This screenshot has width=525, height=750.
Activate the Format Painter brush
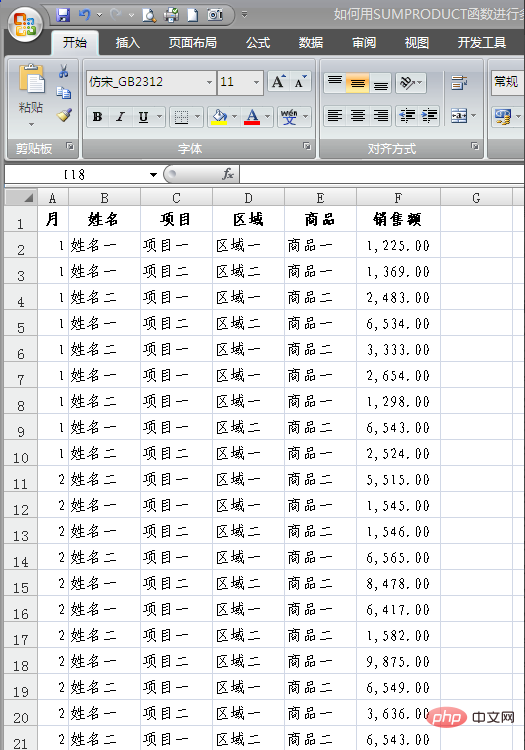[64, 115]
